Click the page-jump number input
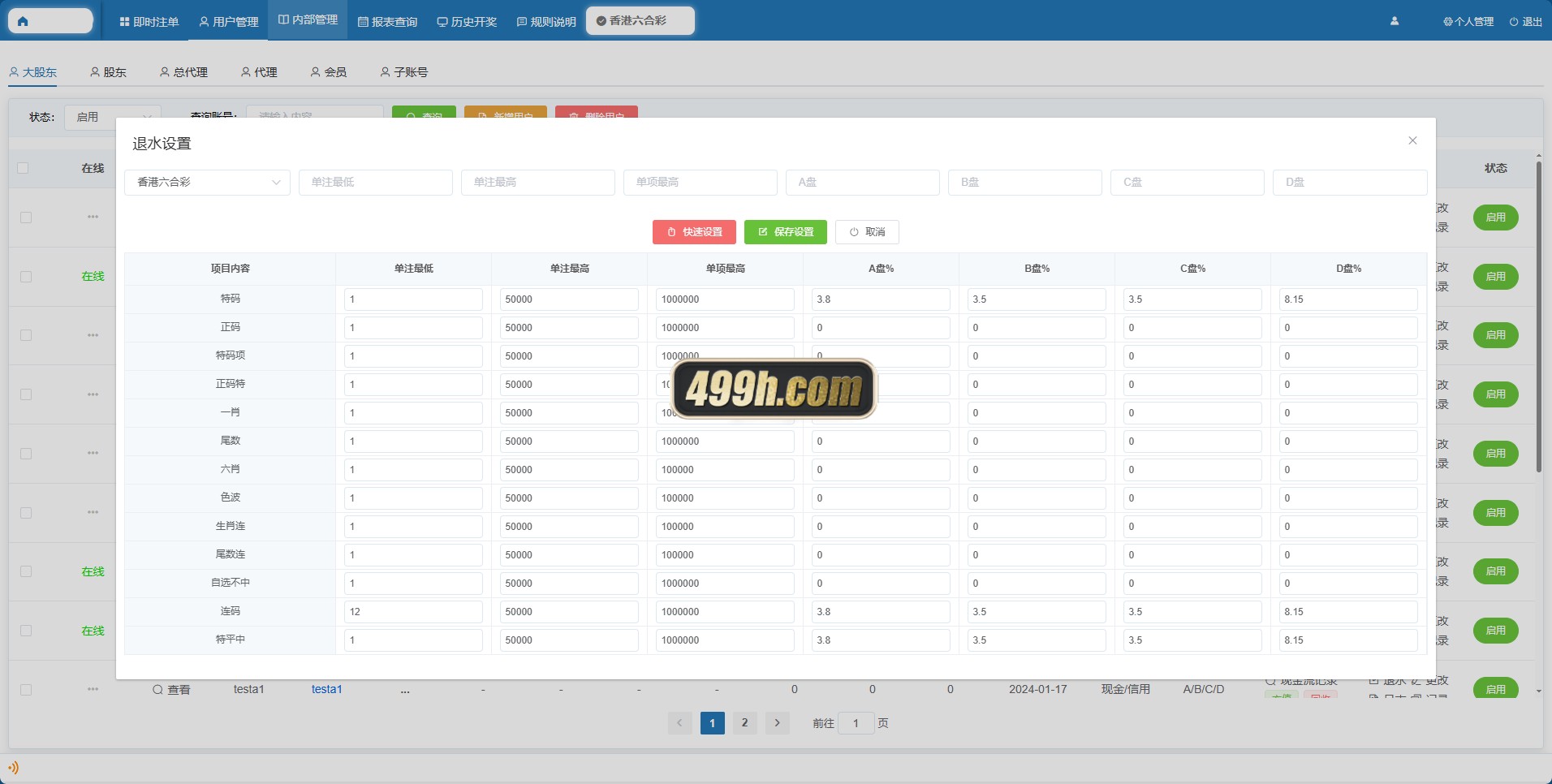 coord(856,723)
